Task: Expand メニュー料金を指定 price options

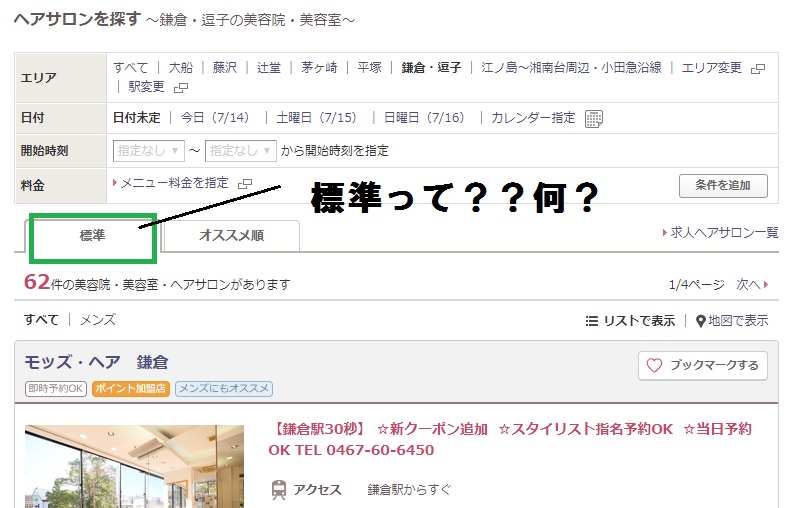Action: pyautogui.click(x=174, y=183)
